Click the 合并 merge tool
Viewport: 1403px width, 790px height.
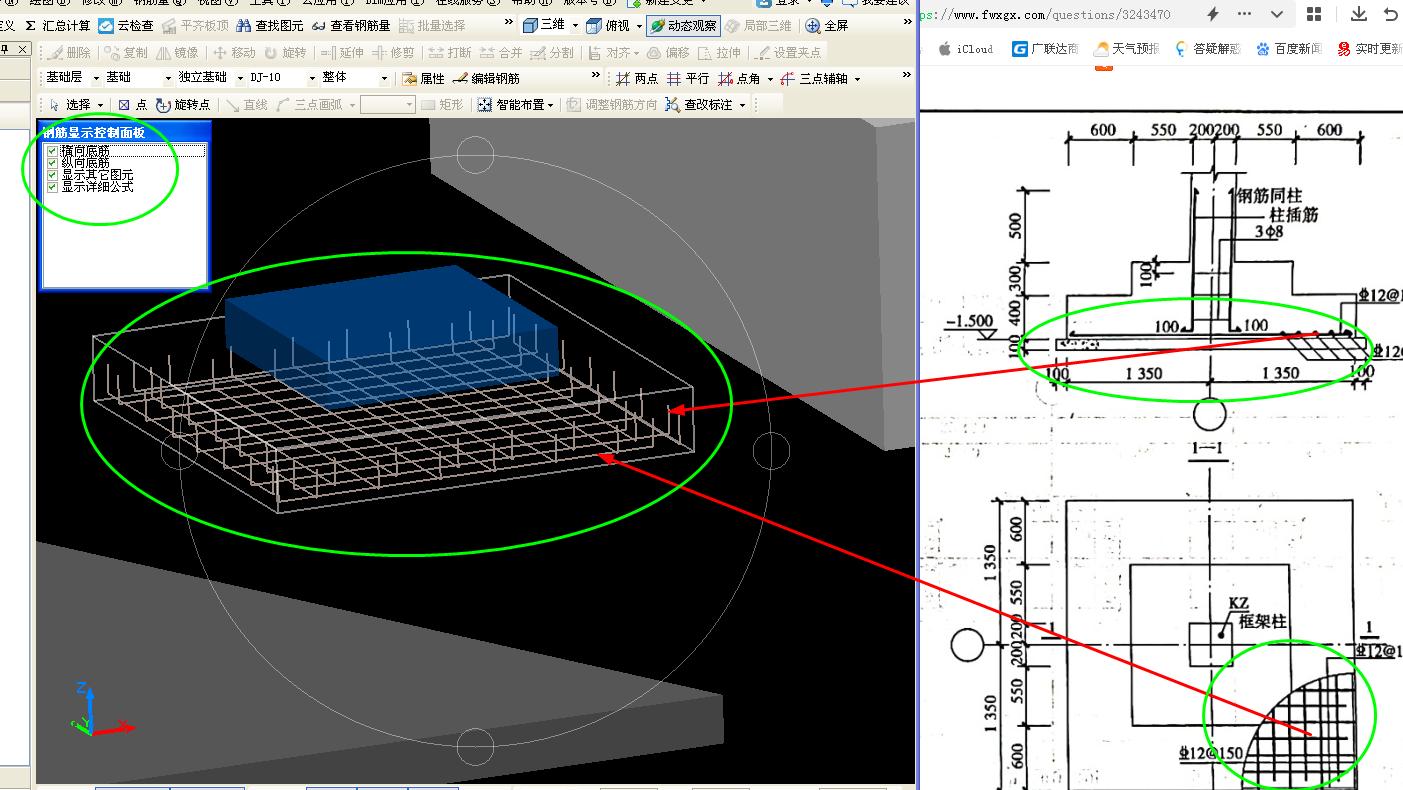click(x=501, y=52)
